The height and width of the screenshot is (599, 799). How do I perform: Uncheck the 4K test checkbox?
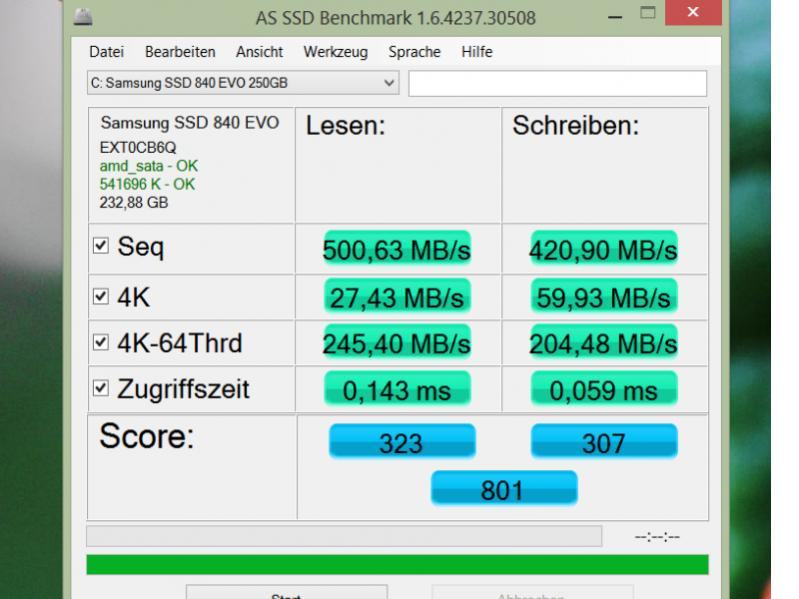(x=101, y=296)
